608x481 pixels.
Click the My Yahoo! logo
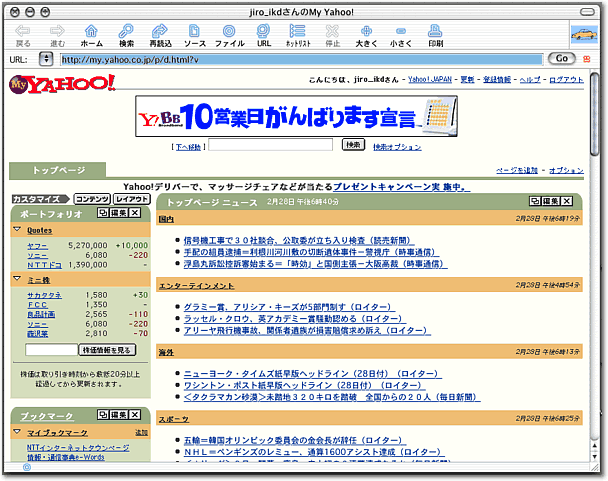point(62,84)
